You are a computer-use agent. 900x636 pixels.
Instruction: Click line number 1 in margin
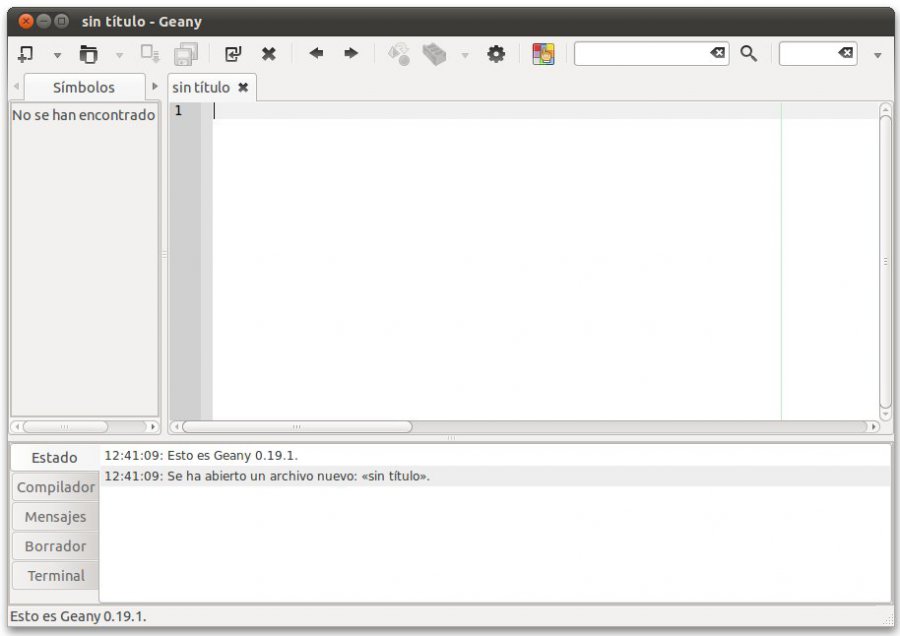click(x=179, y=110)
